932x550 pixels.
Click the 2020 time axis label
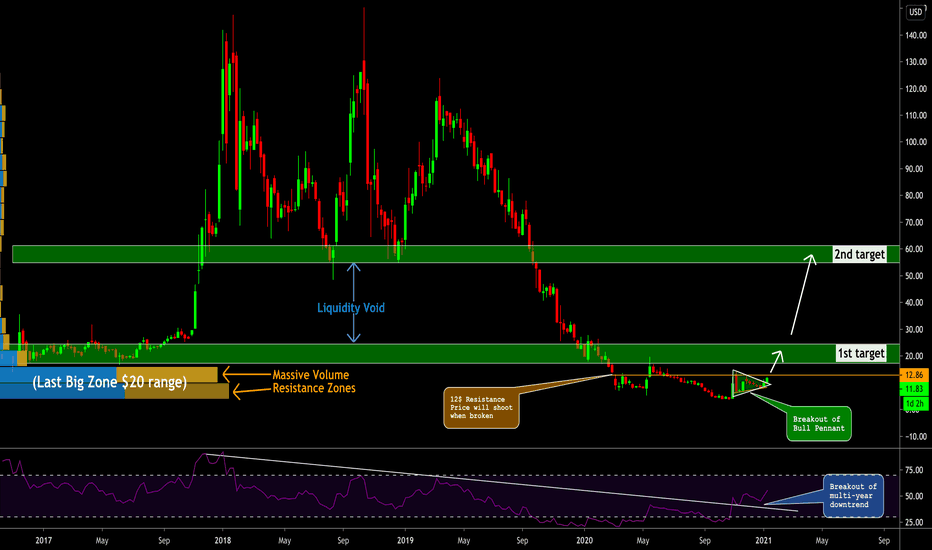pyautogui.click(x=584, y=540)
